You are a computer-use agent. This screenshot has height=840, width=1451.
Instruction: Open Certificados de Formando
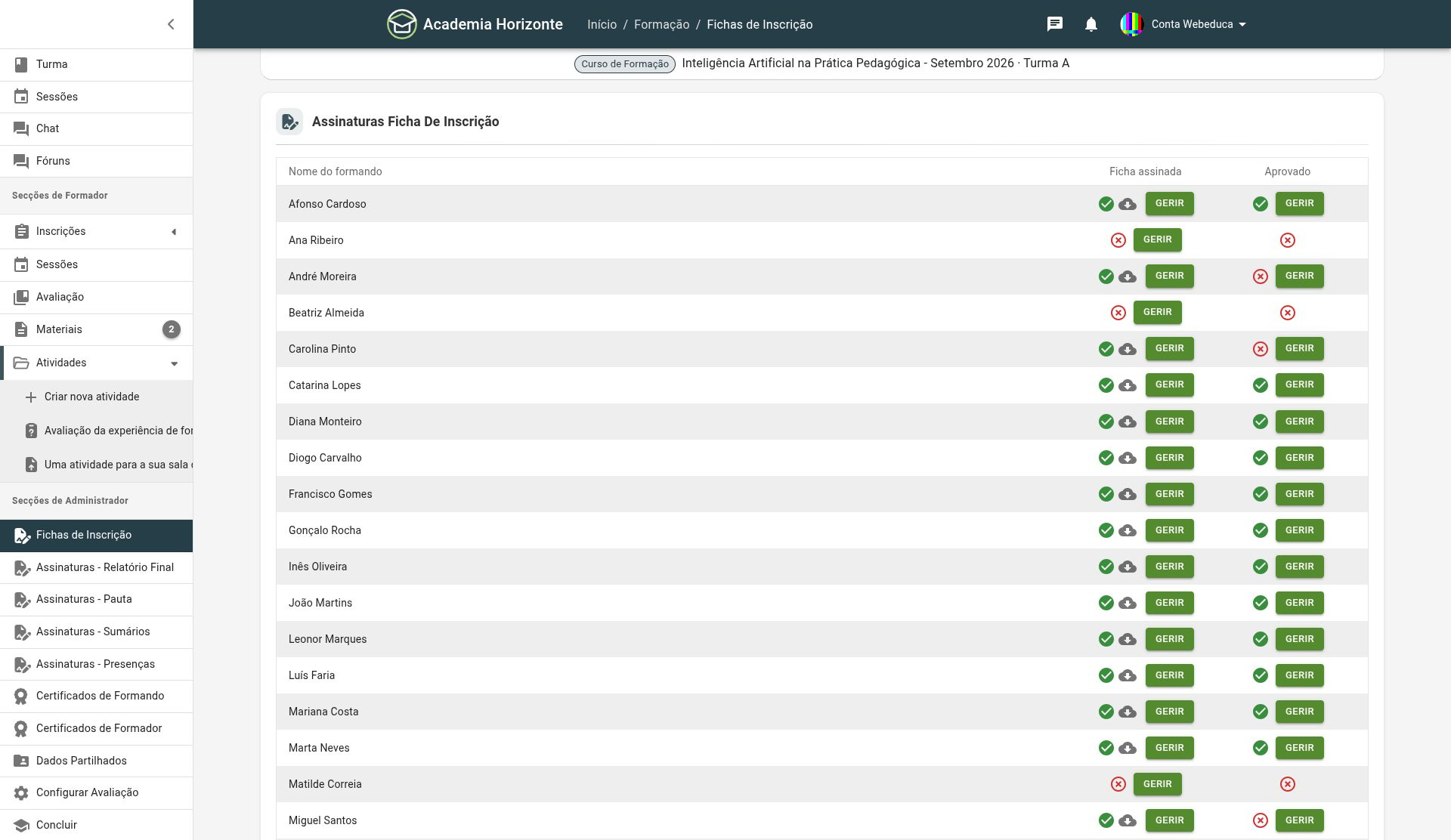(x=96, y=696)
